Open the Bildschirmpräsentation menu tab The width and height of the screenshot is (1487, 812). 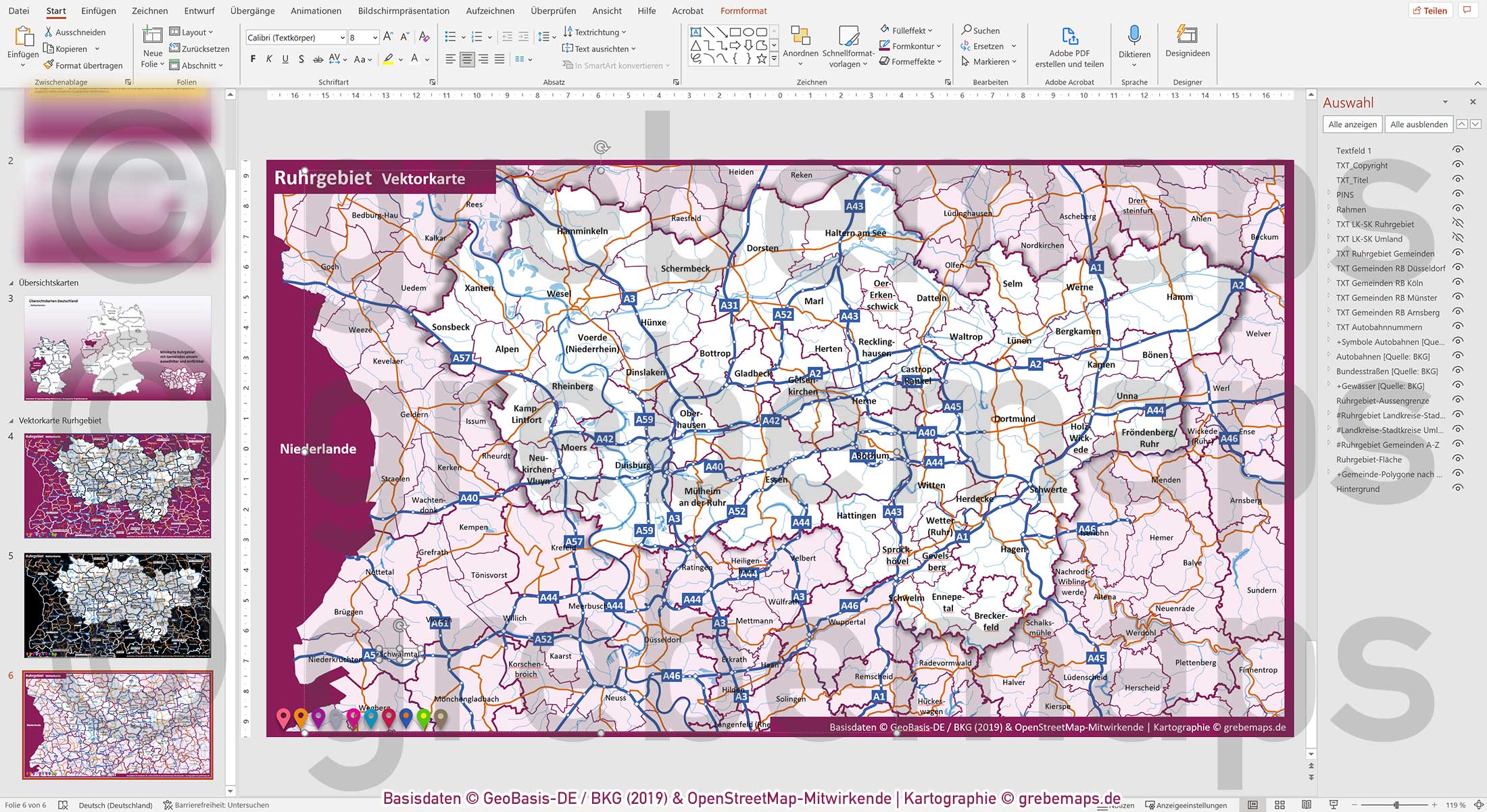coord(404,11)
